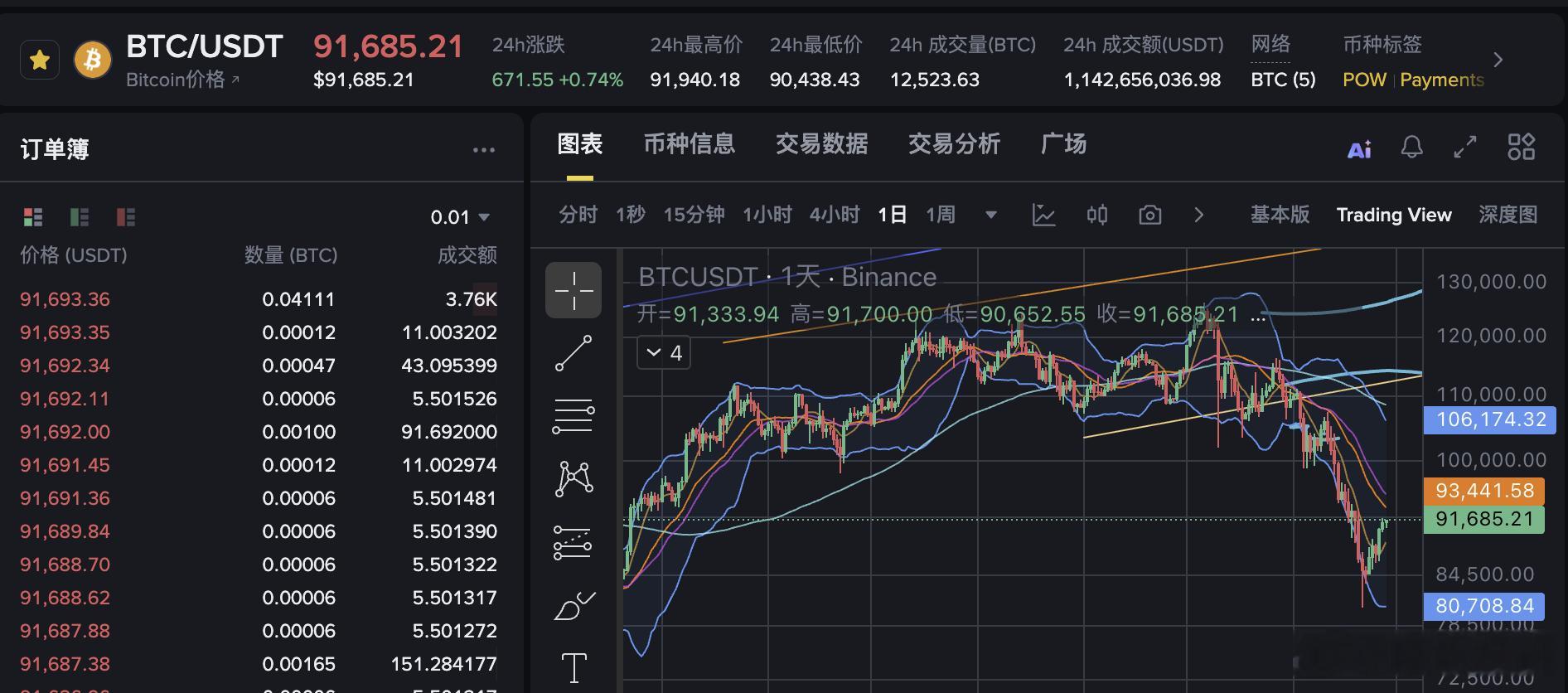Switch to the 交易数据 tab
1568x693 pixels.
pos(822,144)
